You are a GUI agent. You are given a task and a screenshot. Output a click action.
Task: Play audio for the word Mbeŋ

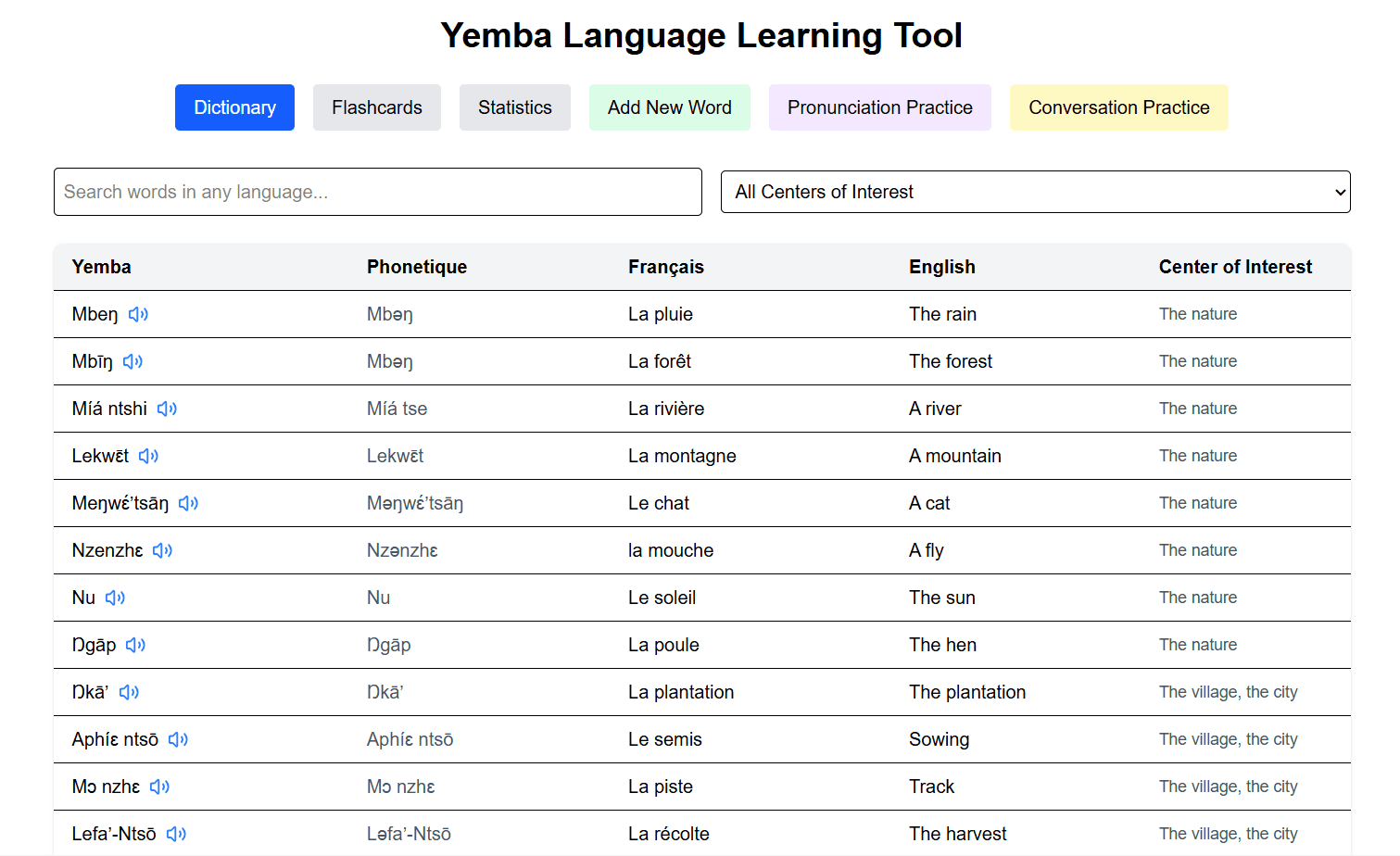coord(138,314)
